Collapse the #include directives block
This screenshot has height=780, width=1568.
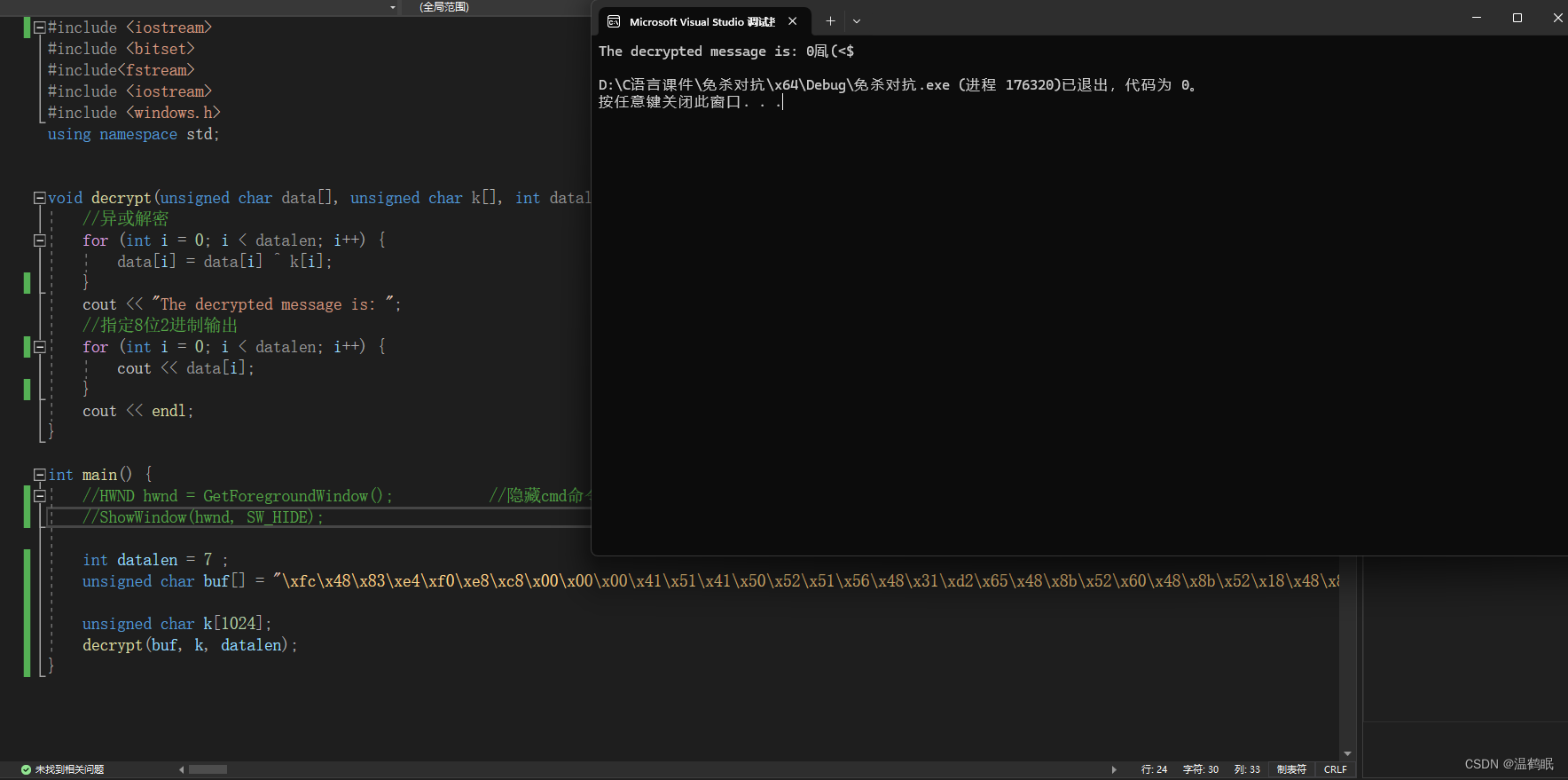click(39, 28)
